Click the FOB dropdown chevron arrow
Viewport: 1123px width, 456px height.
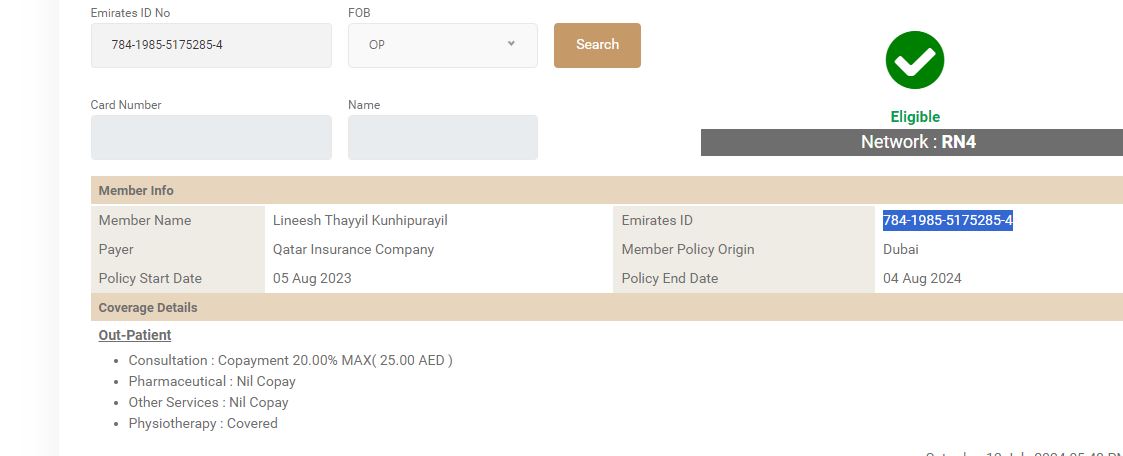pyautogui.click(x=512, y=44)
